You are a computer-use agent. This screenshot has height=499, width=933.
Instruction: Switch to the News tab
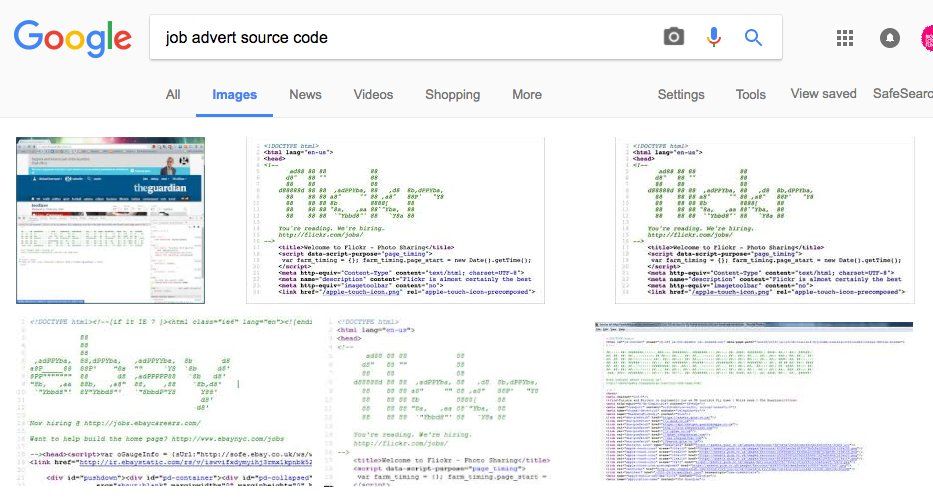(x=305, y=95)
